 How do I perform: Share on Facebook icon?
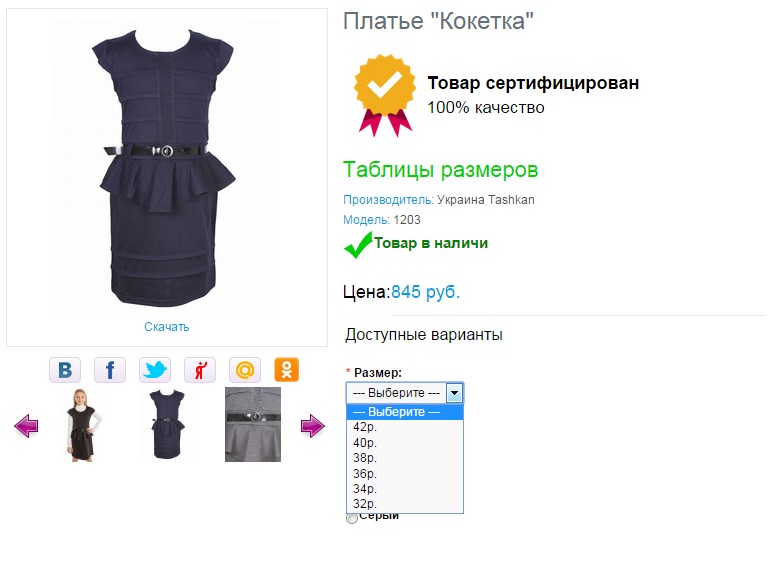(110, 370)
